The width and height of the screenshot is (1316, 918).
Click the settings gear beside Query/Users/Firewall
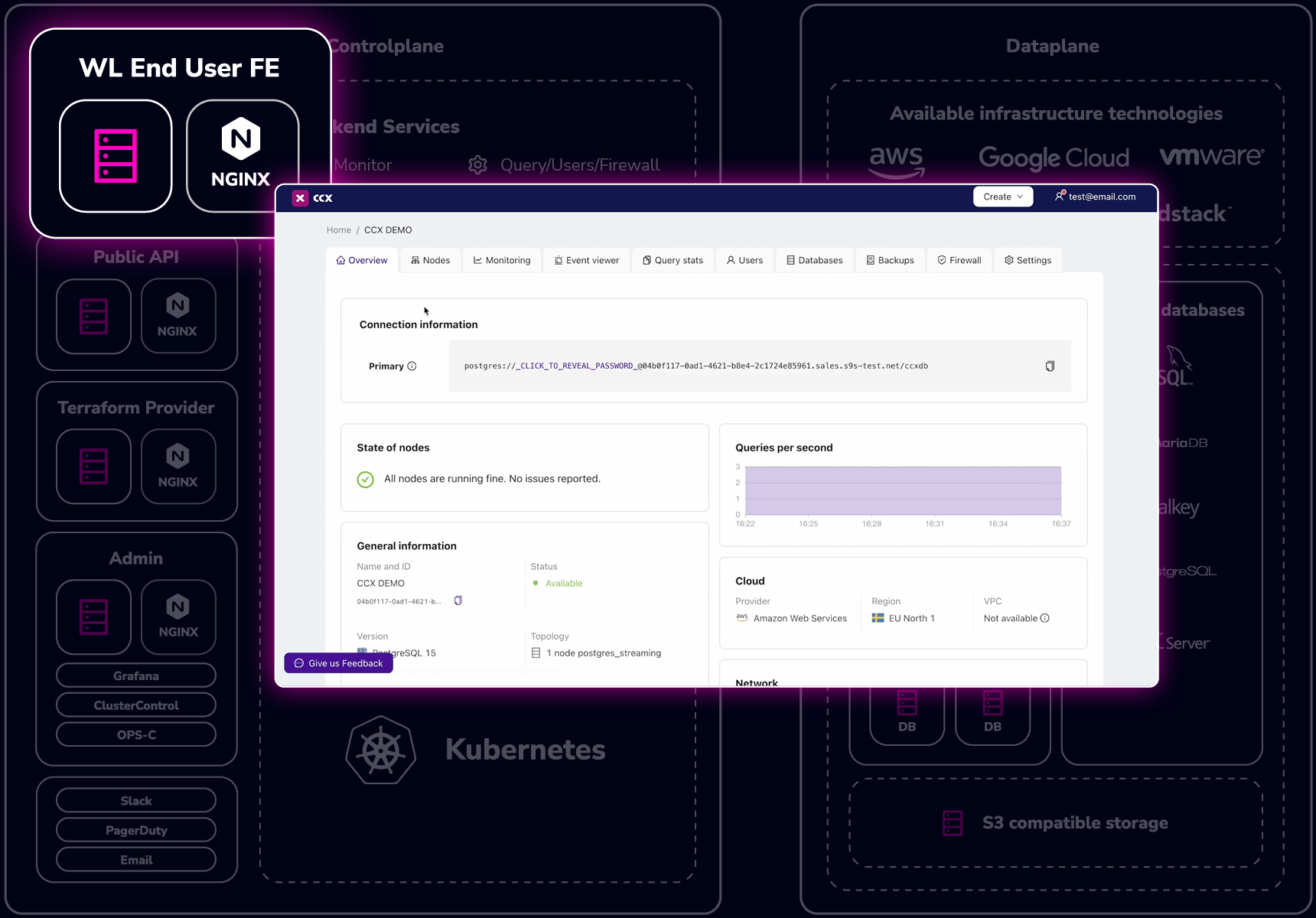478,164
